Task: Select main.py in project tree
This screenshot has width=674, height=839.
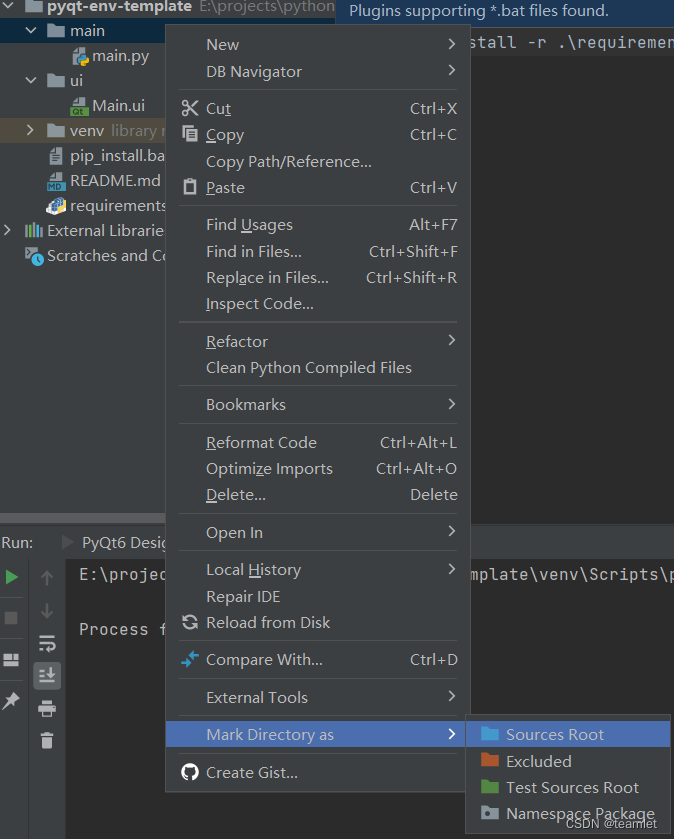Action: (x=120, y=56)
